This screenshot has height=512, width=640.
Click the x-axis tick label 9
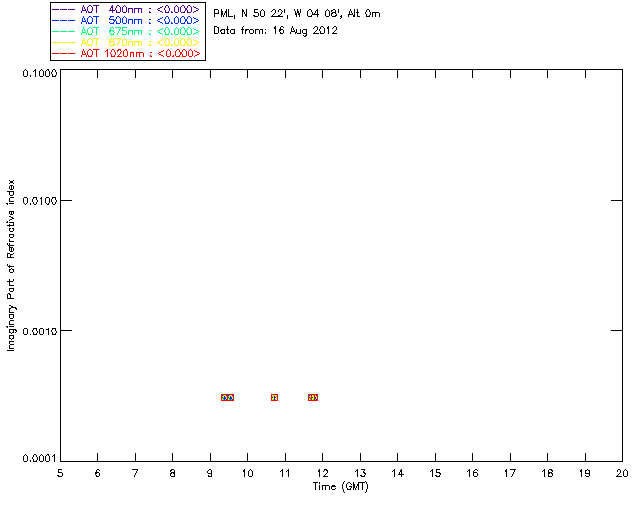click(210, 473)
